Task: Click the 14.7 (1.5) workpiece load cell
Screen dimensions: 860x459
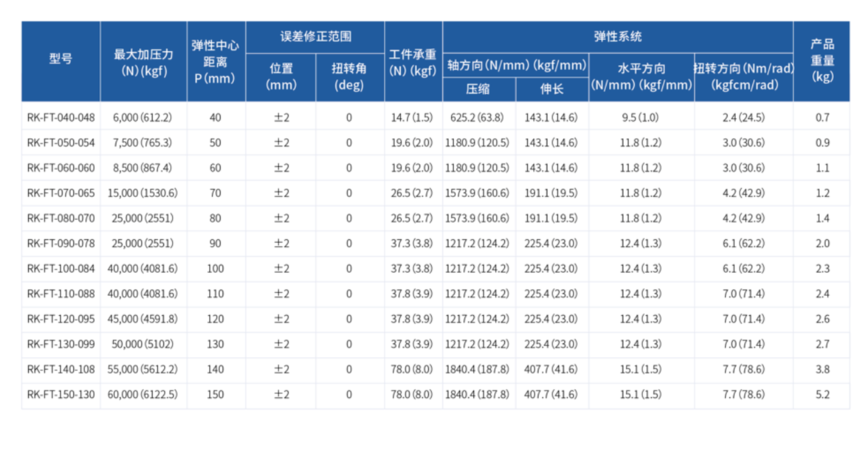Action: pyautogui.click(x=412, y=118)
